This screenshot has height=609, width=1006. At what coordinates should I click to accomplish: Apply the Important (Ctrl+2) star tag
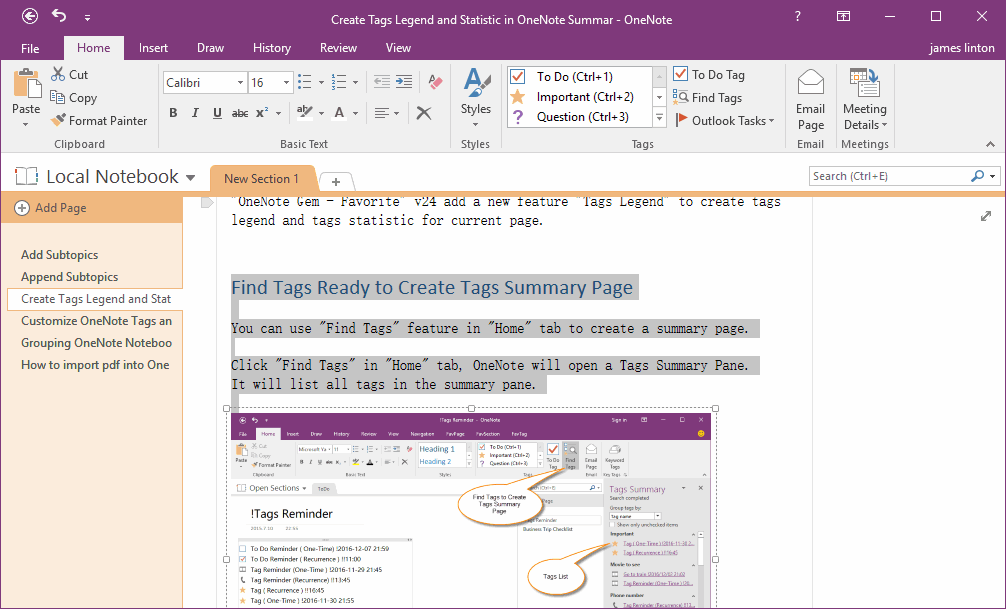(581, 97)
